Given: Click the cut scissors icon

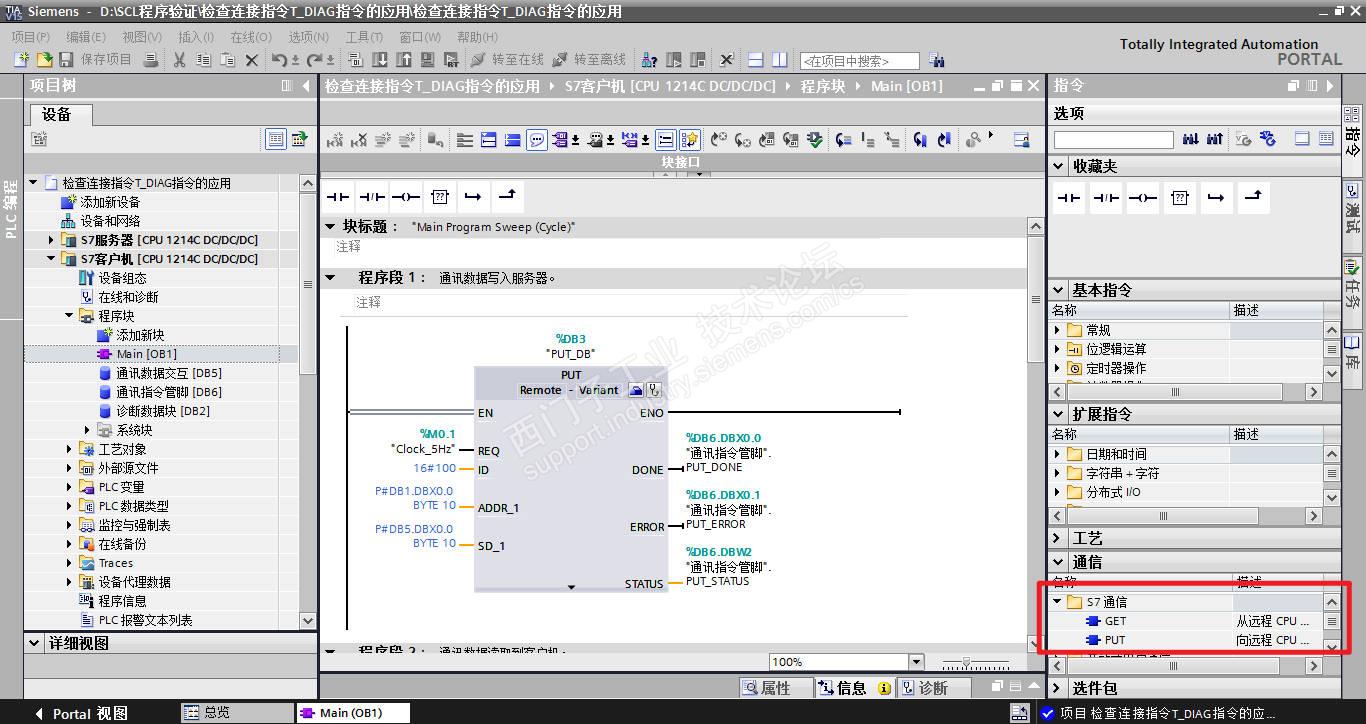Looking at the screenshot, I should (x=180, y=60).
